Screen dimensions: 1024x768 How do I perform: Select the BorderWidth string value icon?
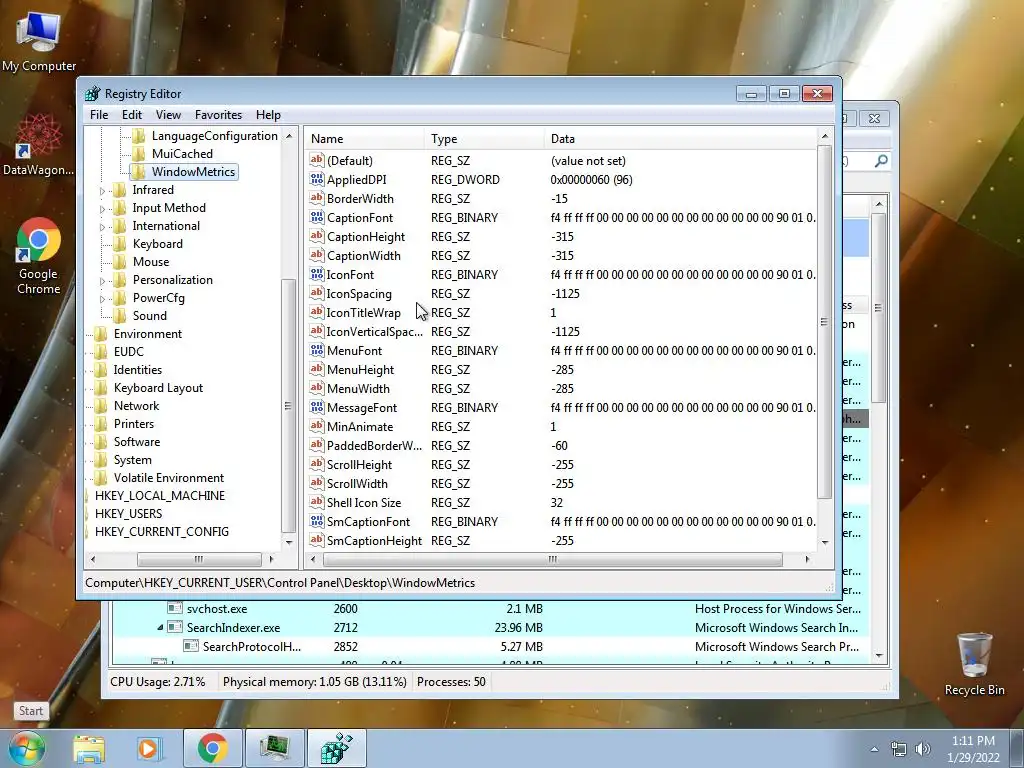pos(317,198)
